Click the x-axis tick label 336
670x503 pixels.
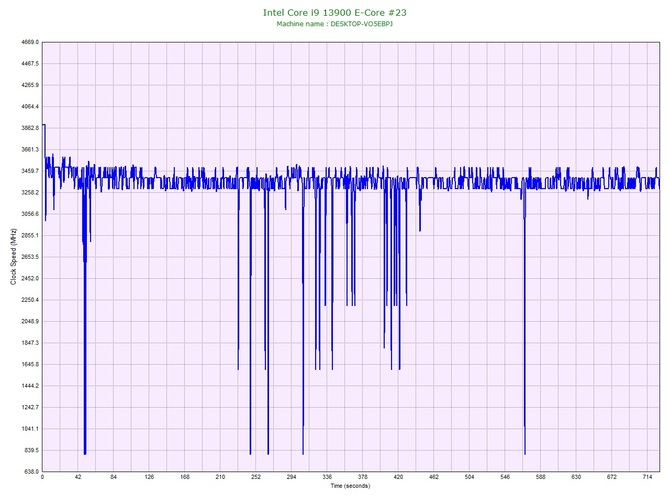click(327, 477)
